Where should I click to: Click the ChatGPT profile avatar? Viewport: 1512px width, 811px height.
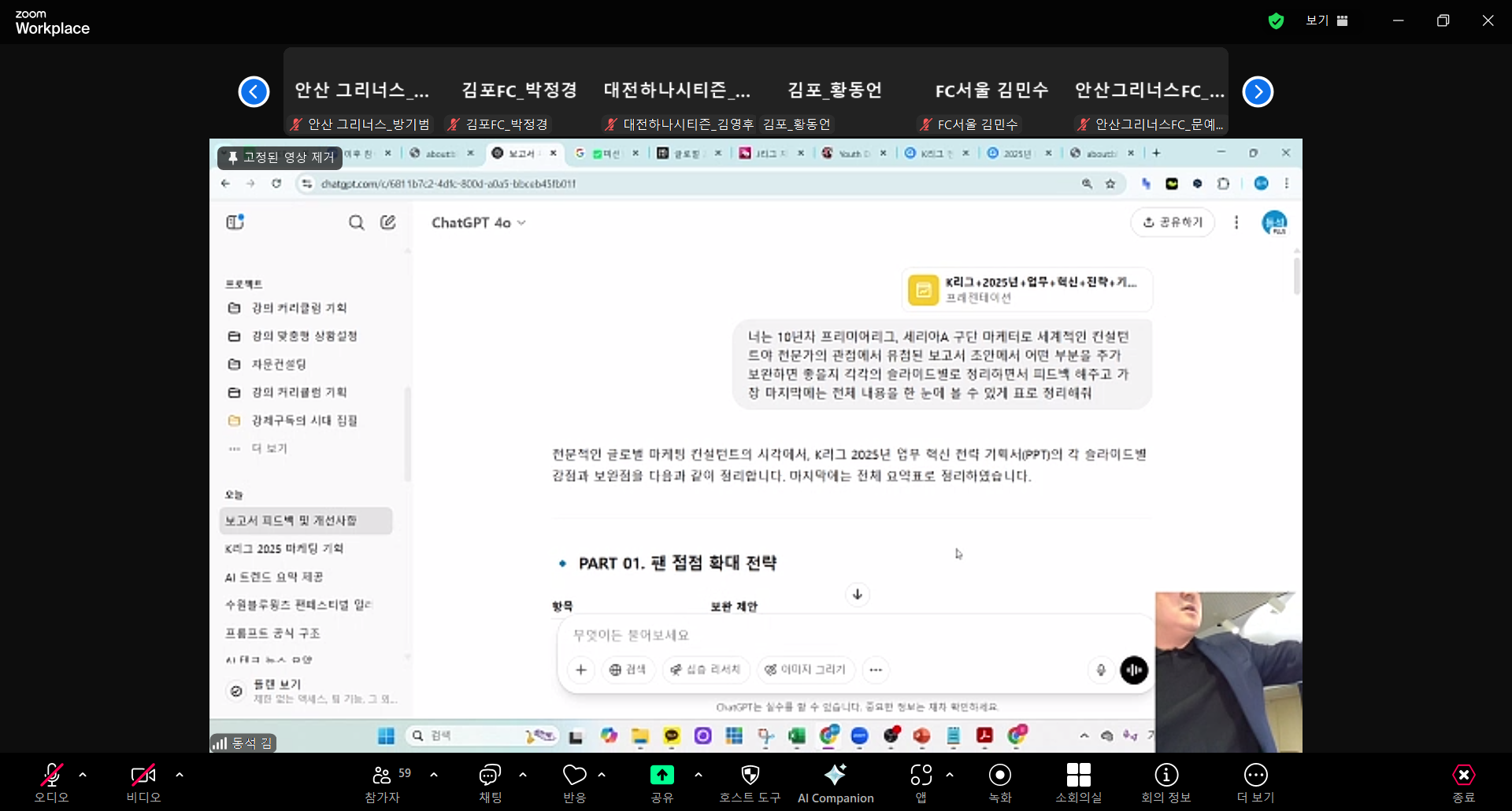1274,223
